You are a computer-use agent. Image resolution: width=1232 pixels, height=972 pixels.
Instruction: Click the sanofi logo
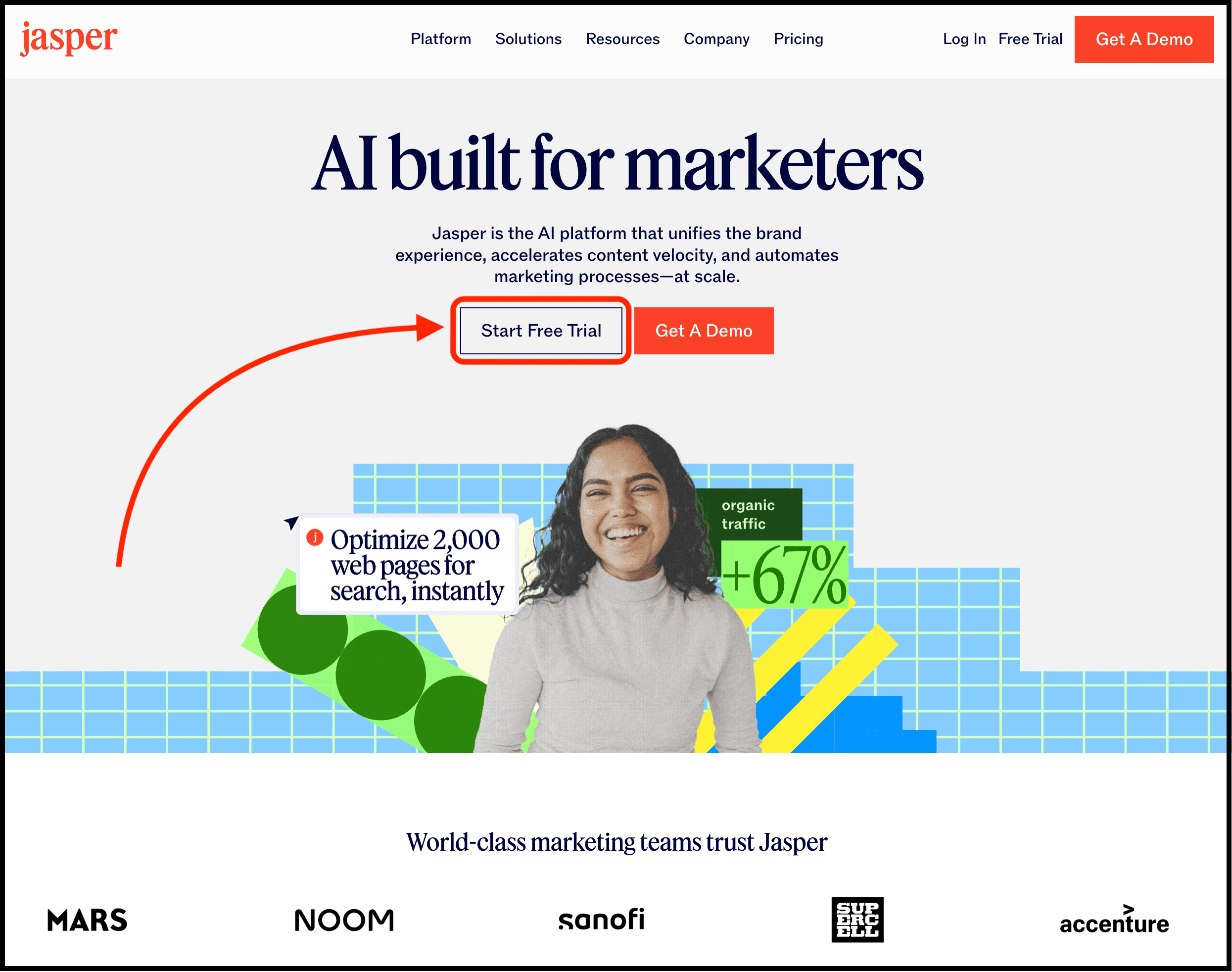[601, 919]
